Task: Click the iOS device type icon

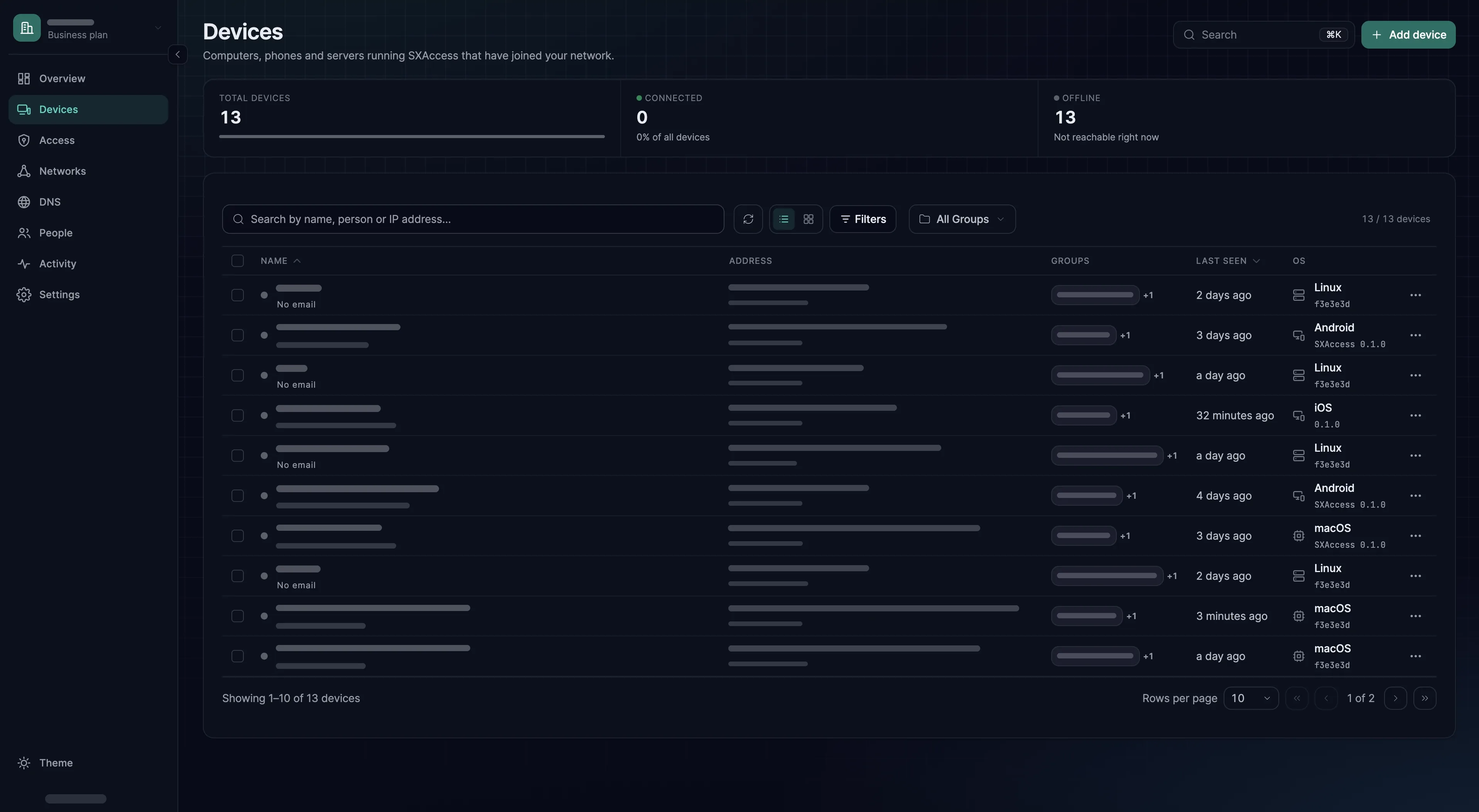Action: tap(1298, 416)
